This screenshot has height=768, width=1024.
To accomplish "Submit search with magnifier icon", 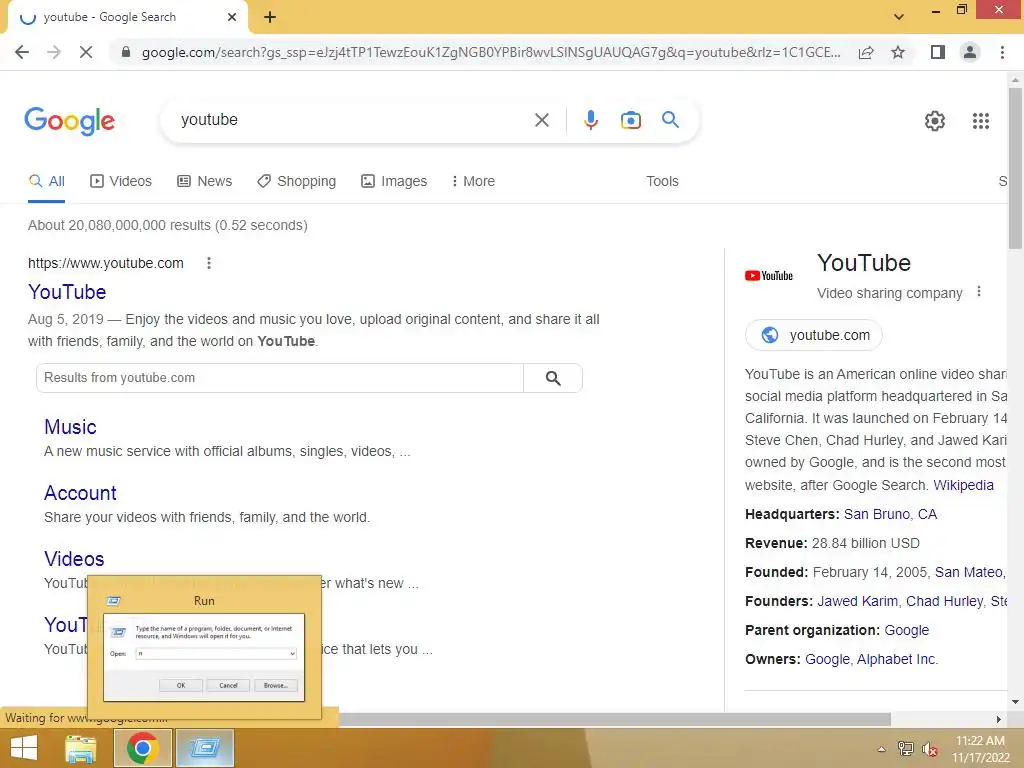I will pos(670,120).
